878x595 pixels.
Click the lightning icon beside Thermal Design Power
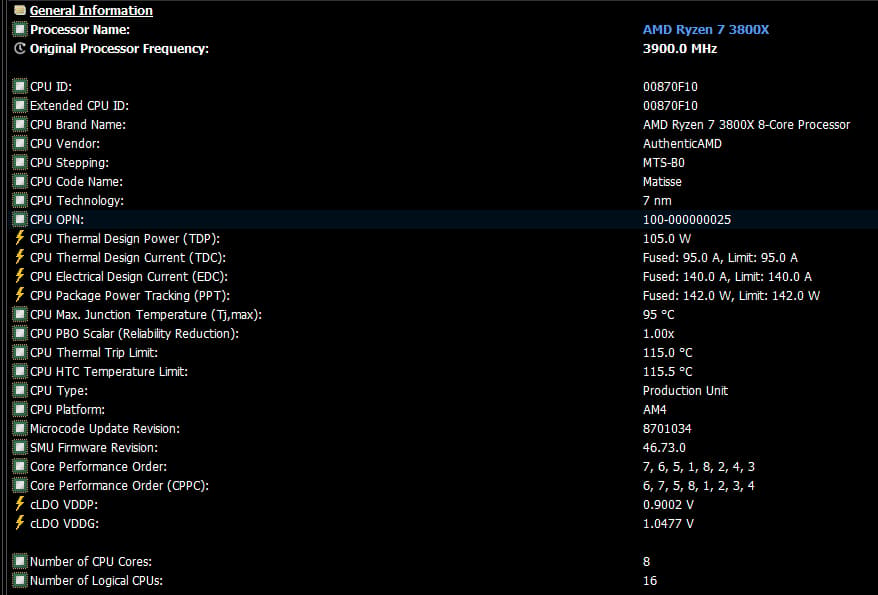point(20,238)
